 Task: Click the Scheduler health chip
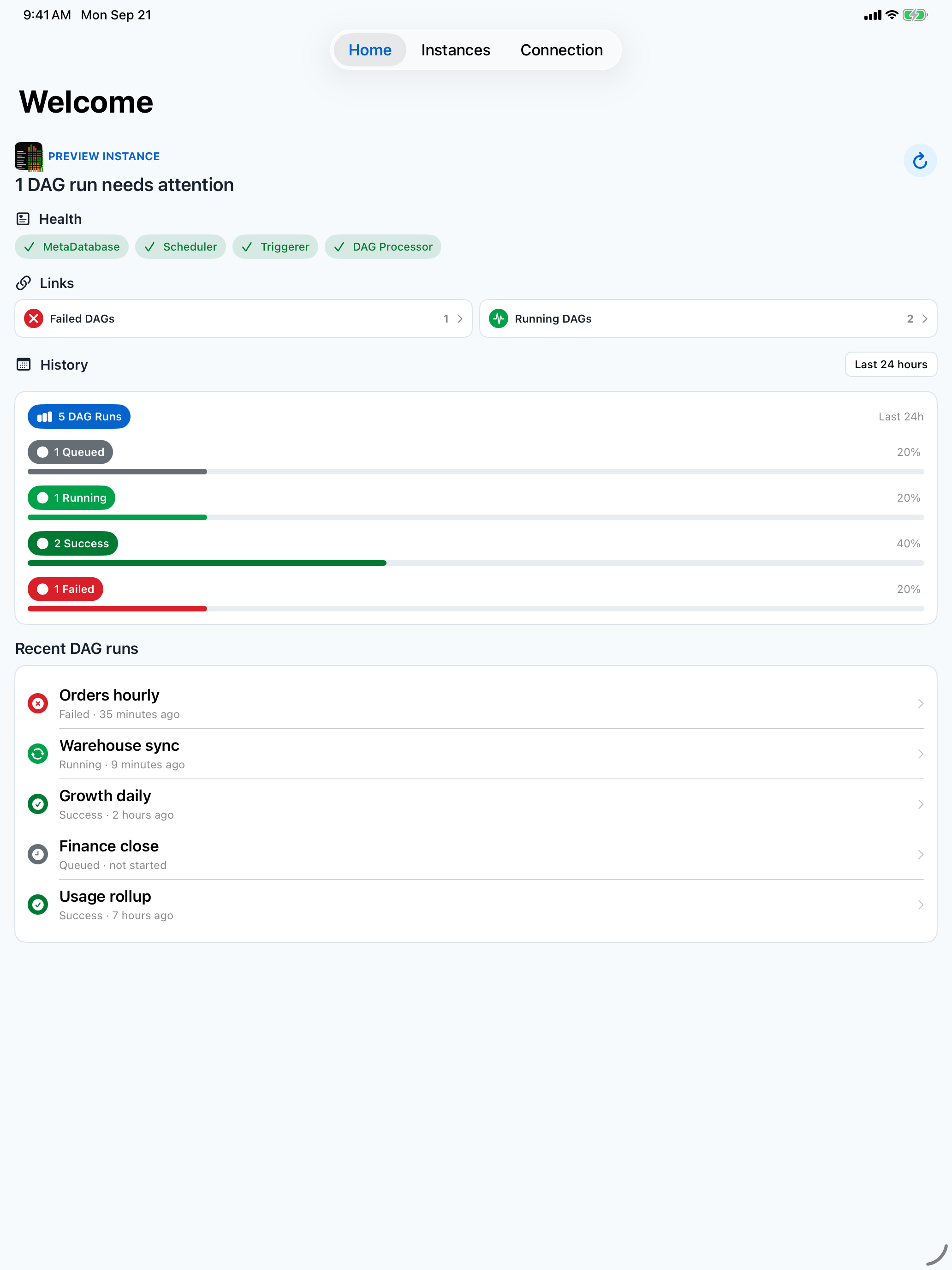click(181, 247)
